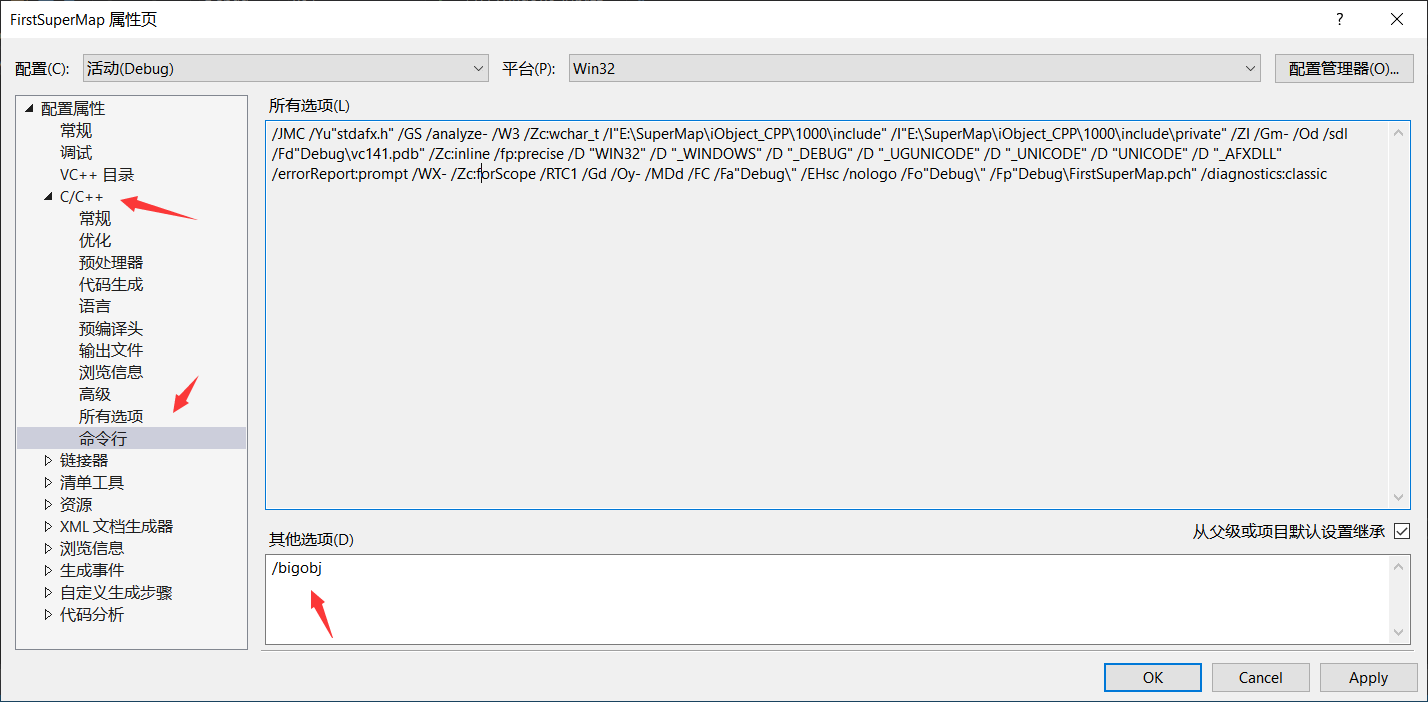Open the 平台 dropdown showing Win32
This screenshot has height=702, width=1428.
click(1250, 68)
